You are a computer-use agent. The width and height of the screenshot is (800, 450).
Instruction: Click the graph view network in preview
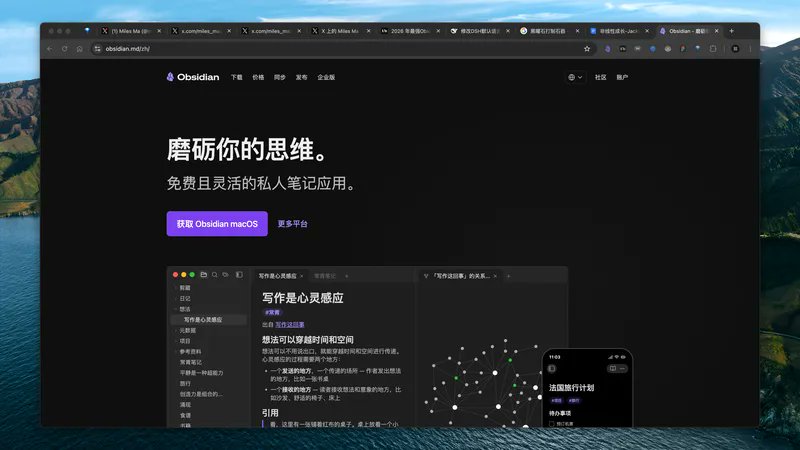[x=482, y=383]
